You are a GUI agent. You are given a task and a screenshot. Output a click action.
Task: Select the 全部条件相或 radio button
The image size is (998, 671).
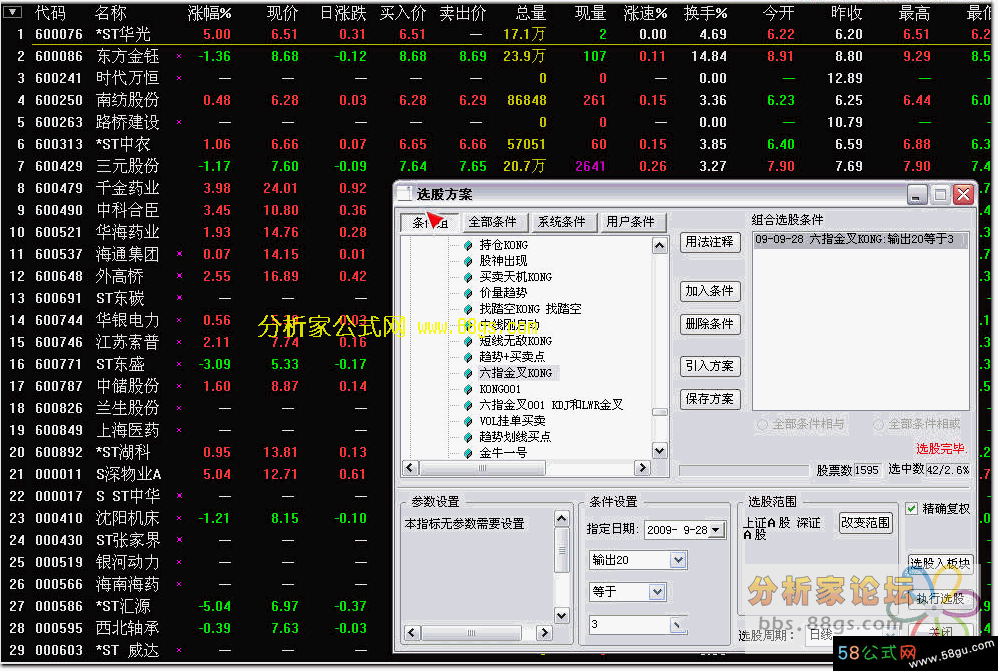pyautogui.click(x=878, y=424)
